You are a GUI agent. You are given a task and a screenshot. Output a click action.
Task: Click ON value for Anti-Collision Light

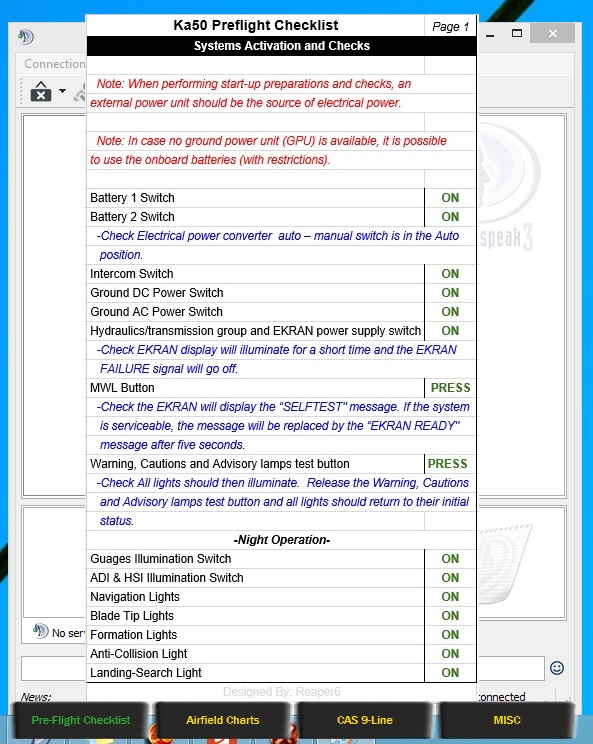click(450, 653)
